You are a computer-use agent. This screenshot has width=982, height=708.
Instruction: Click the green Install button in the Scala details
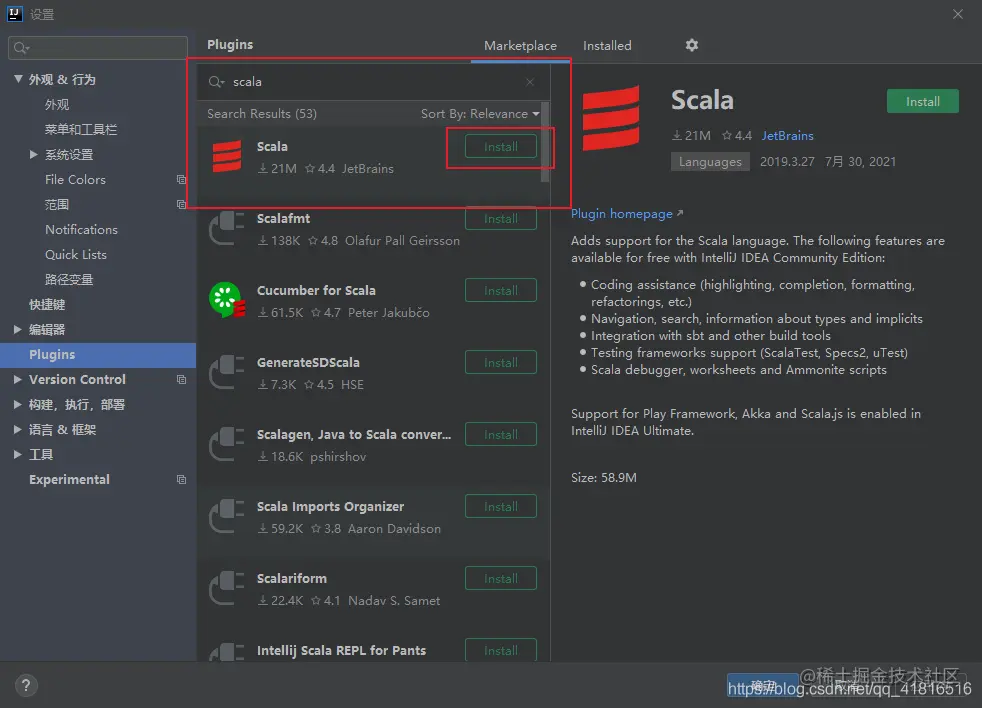923,102
